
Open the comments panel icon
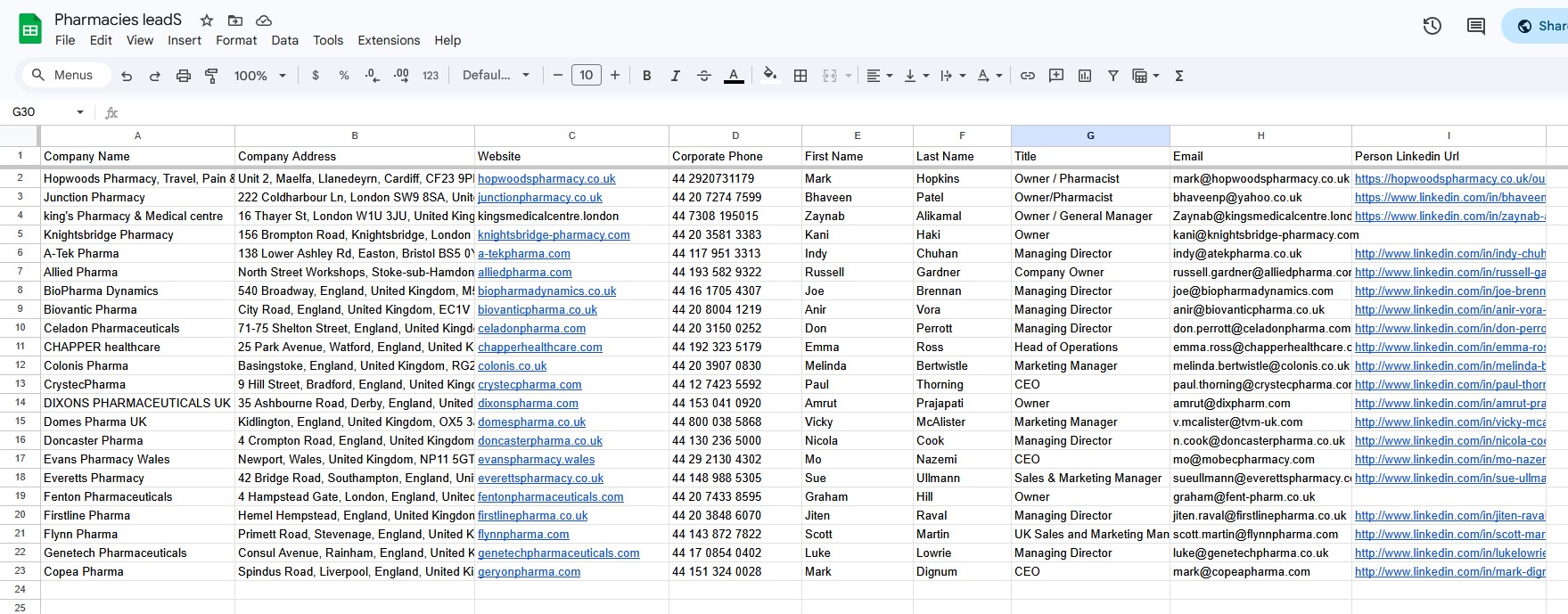pyautogui.click(x=1476, y=26)
